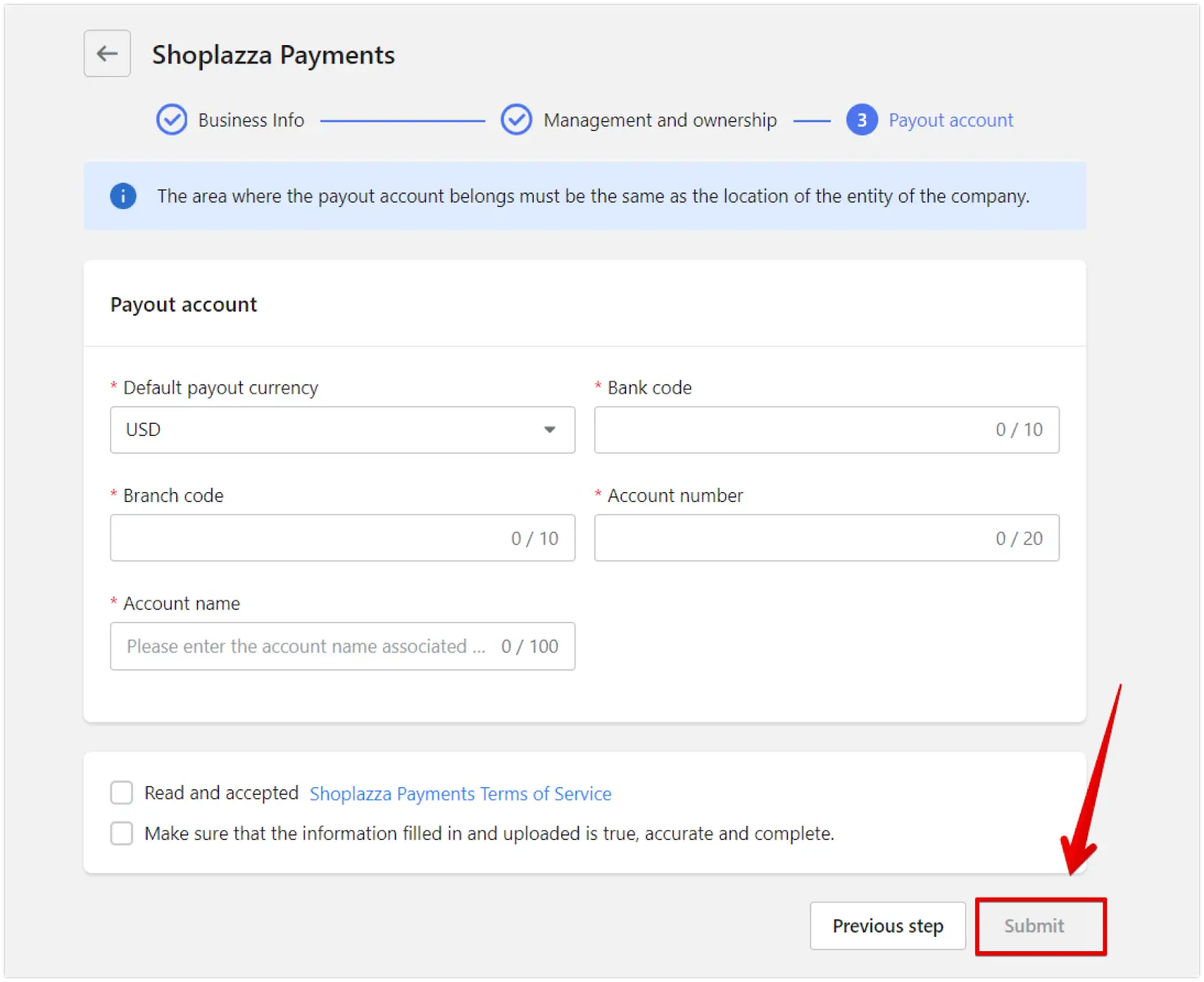This screenshot has width=1204, height=982.
Task: Click the 0 / 100 character counter
Action: (x=530, y=646)
